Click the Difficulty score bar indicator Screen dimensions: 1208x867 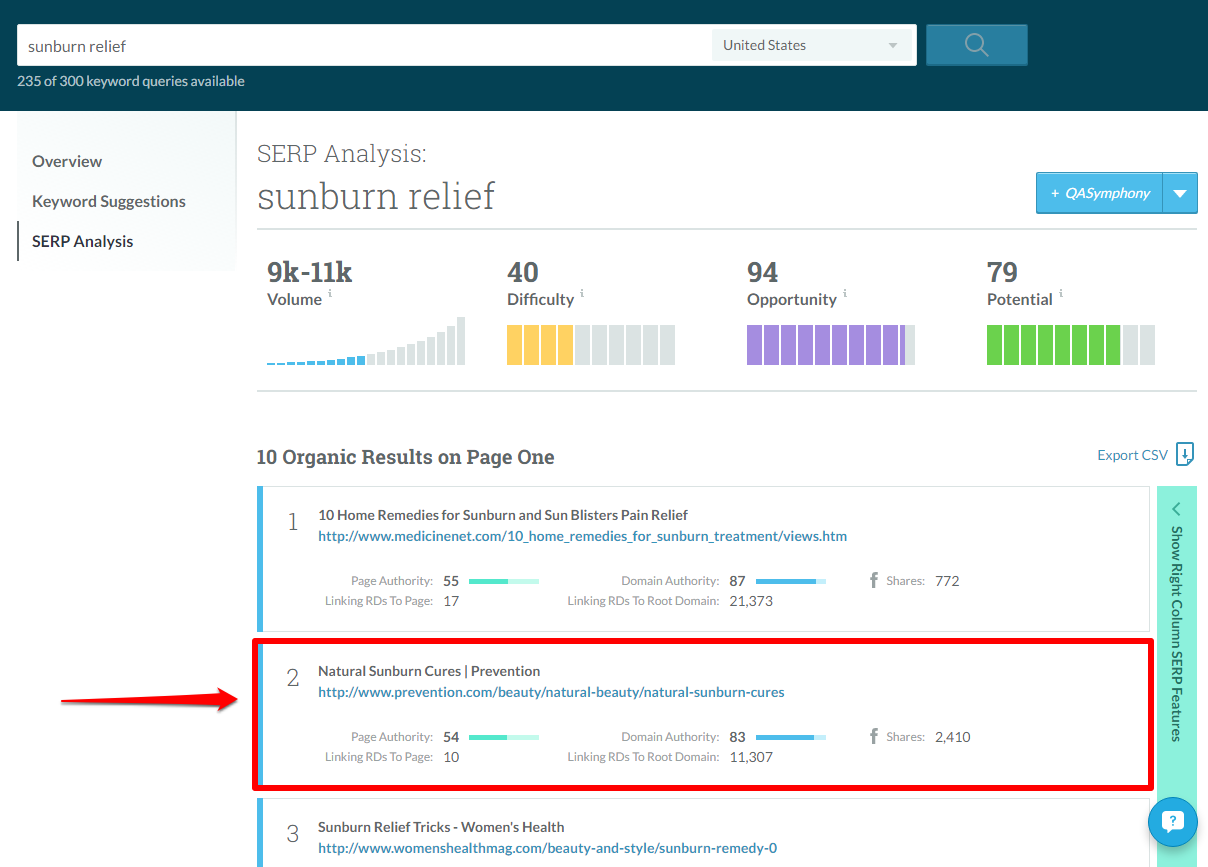(x=590, y=344)
